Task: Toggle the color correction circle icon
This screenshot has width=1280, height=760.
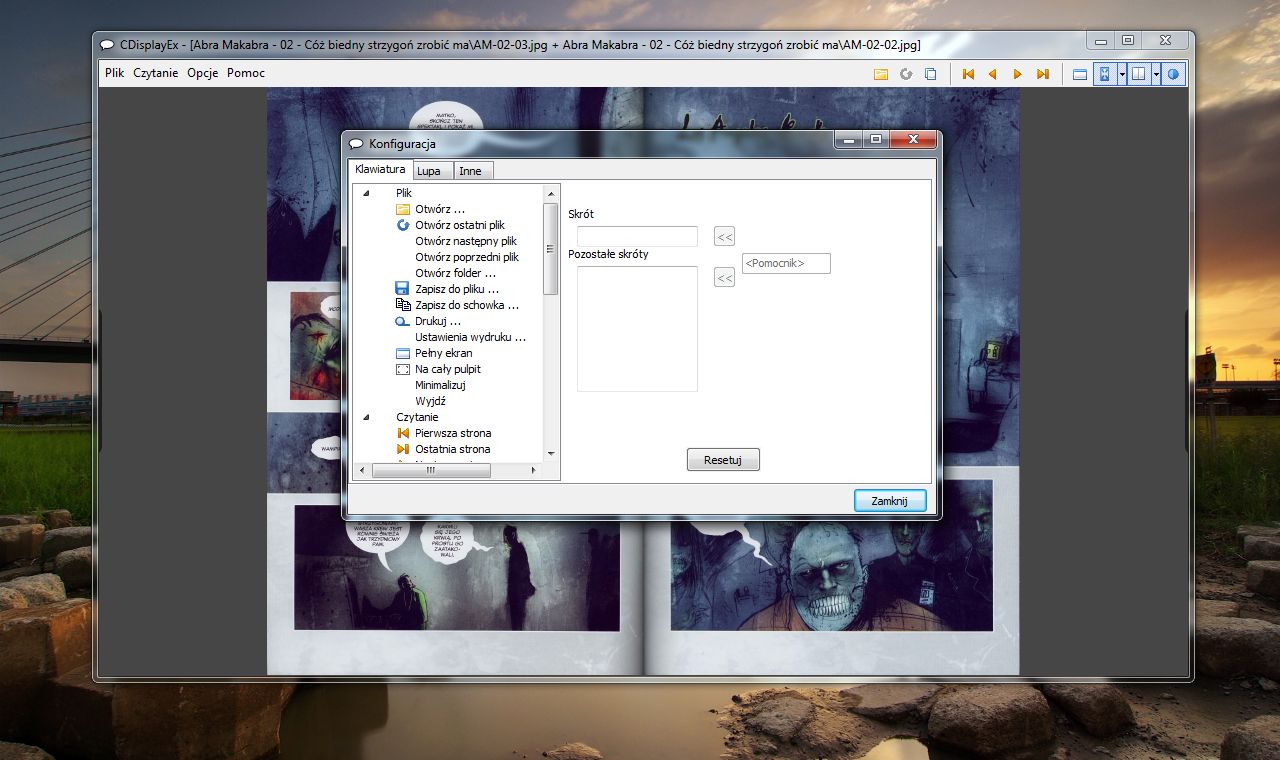Action: coord(1174,74)
